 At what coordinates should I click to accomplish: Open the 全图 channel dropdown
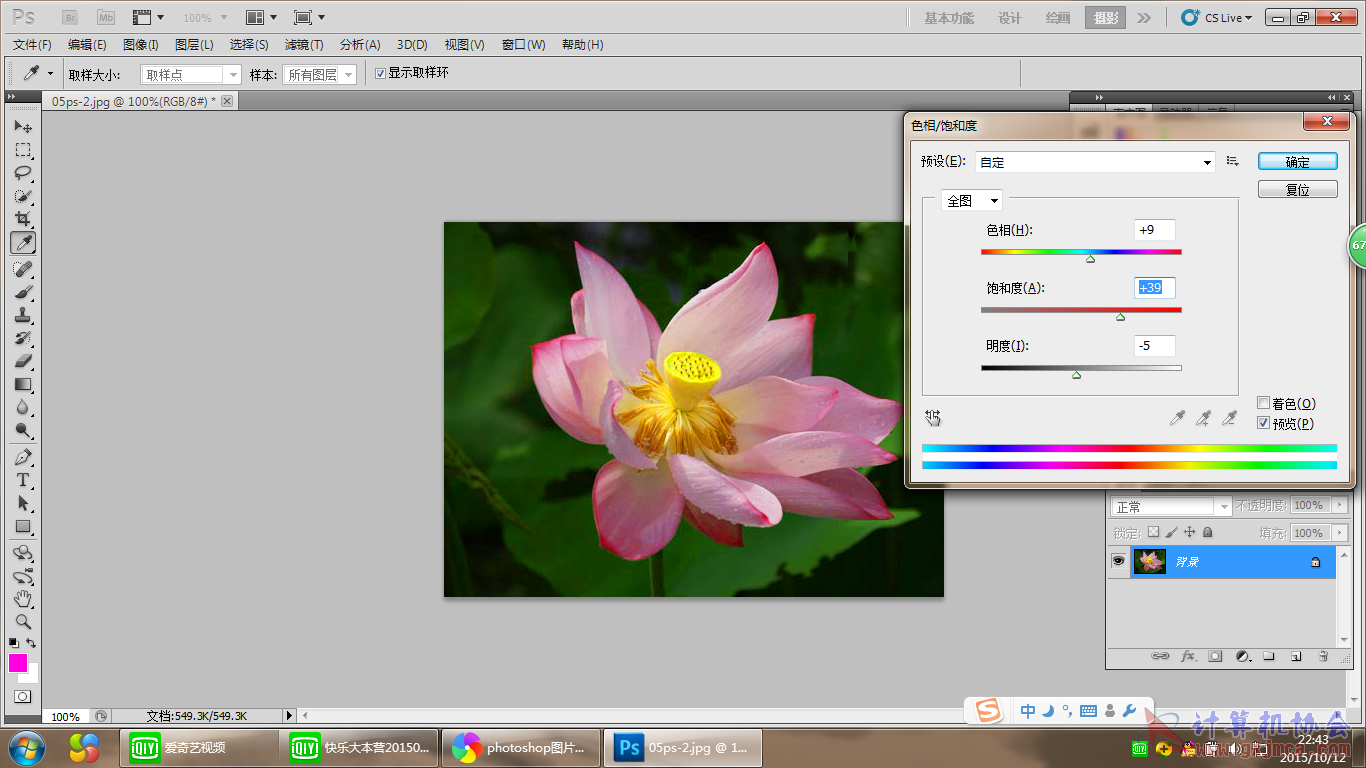tap(972, 200)
